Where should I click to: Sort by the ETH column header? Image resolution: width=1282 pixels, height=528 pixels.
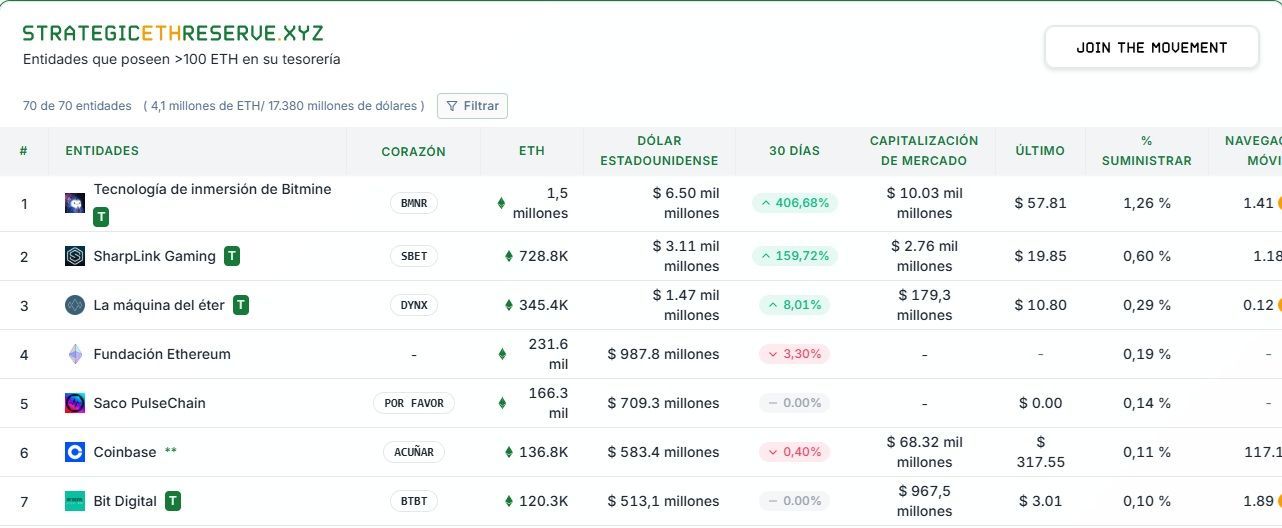(532, 151)
